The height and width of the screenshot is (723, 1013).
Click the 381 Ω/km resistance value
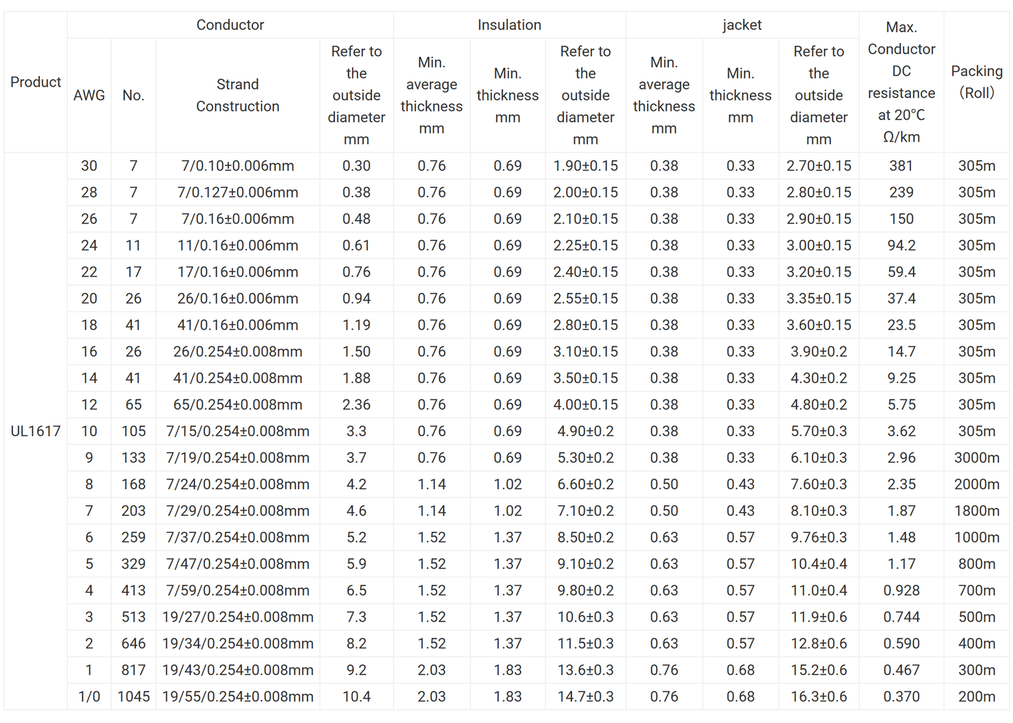901,166
